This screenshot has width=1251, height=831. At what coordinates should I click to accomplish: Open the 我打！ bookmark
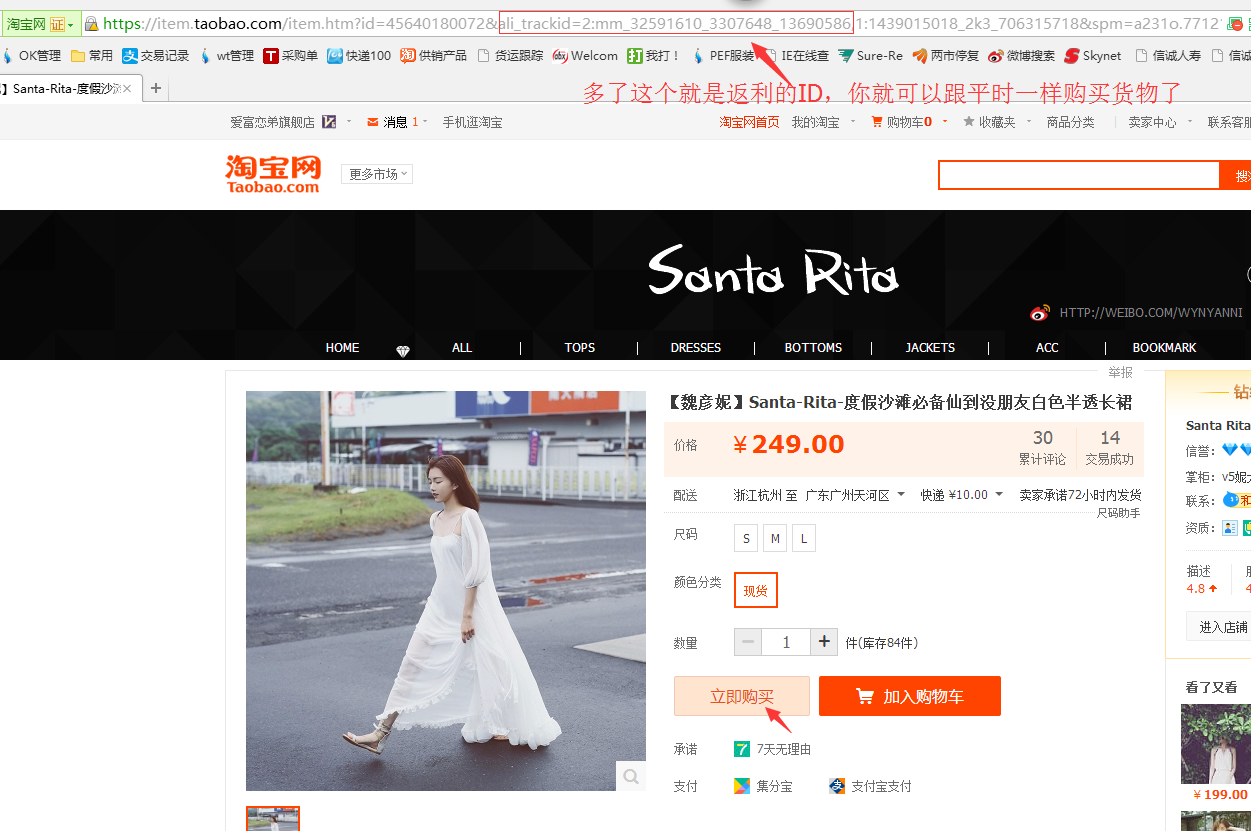click(654, 56)
